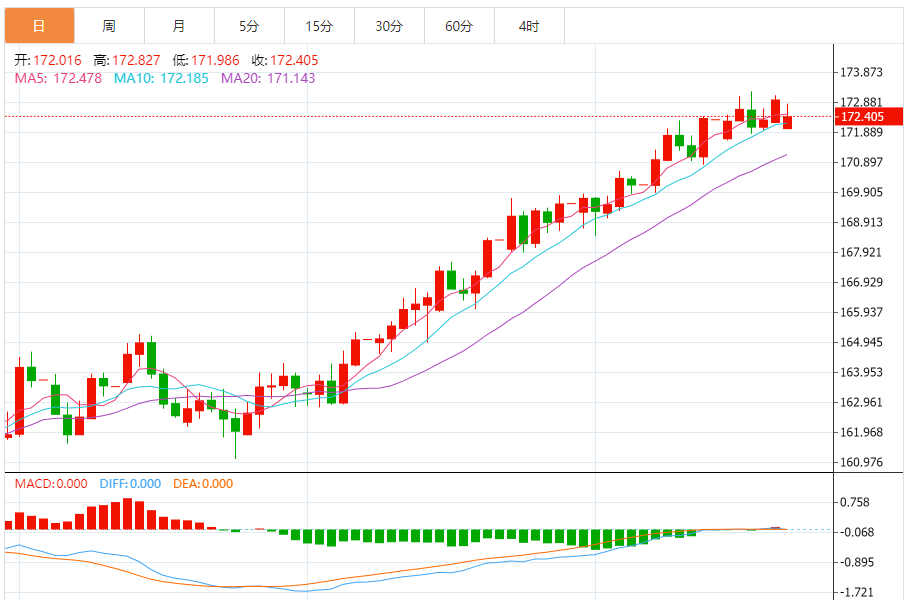Click the 161.968 price axis label

(x=861, y=432)
